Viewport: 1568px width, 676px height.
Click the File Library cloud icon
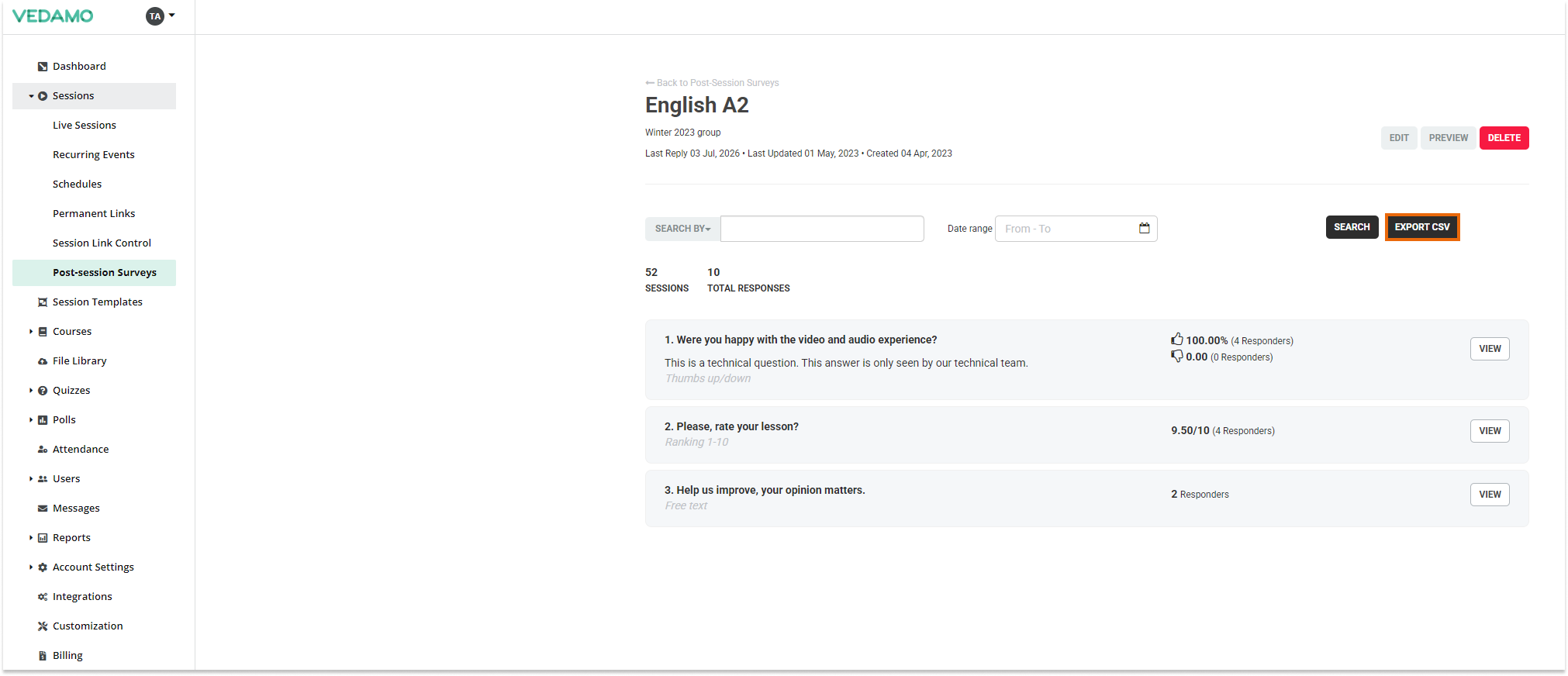[x=43, y=361]
